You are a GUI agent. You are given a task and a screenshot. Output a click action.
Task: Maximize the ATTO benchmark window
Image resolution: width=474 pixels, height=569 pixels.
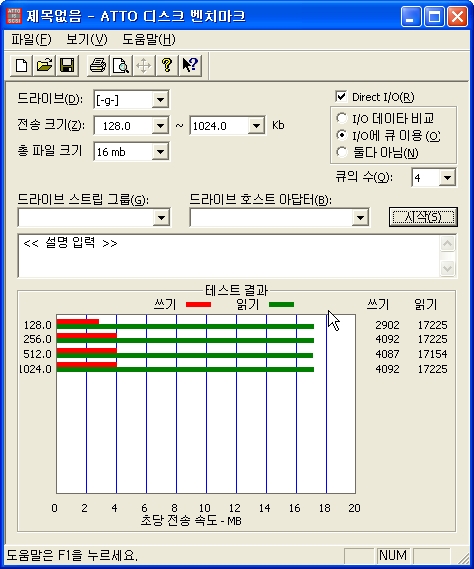pos(434,17)
